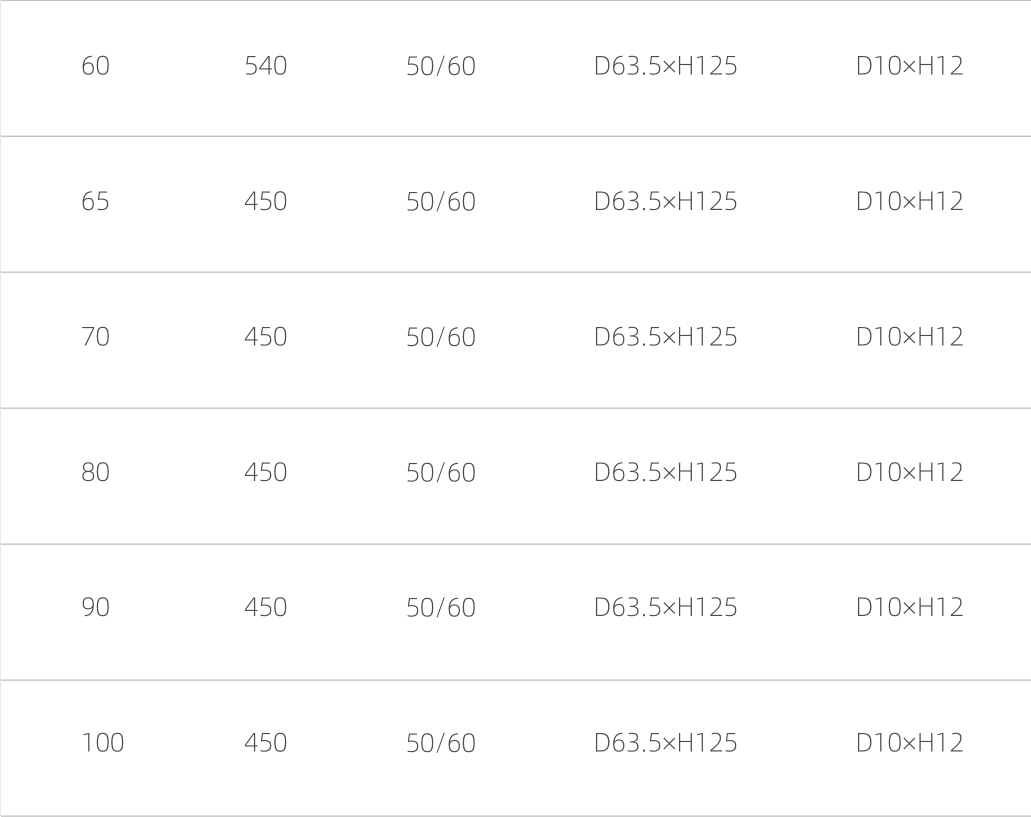
Task: Click the cell showing 540
Action: click(265, 67)
